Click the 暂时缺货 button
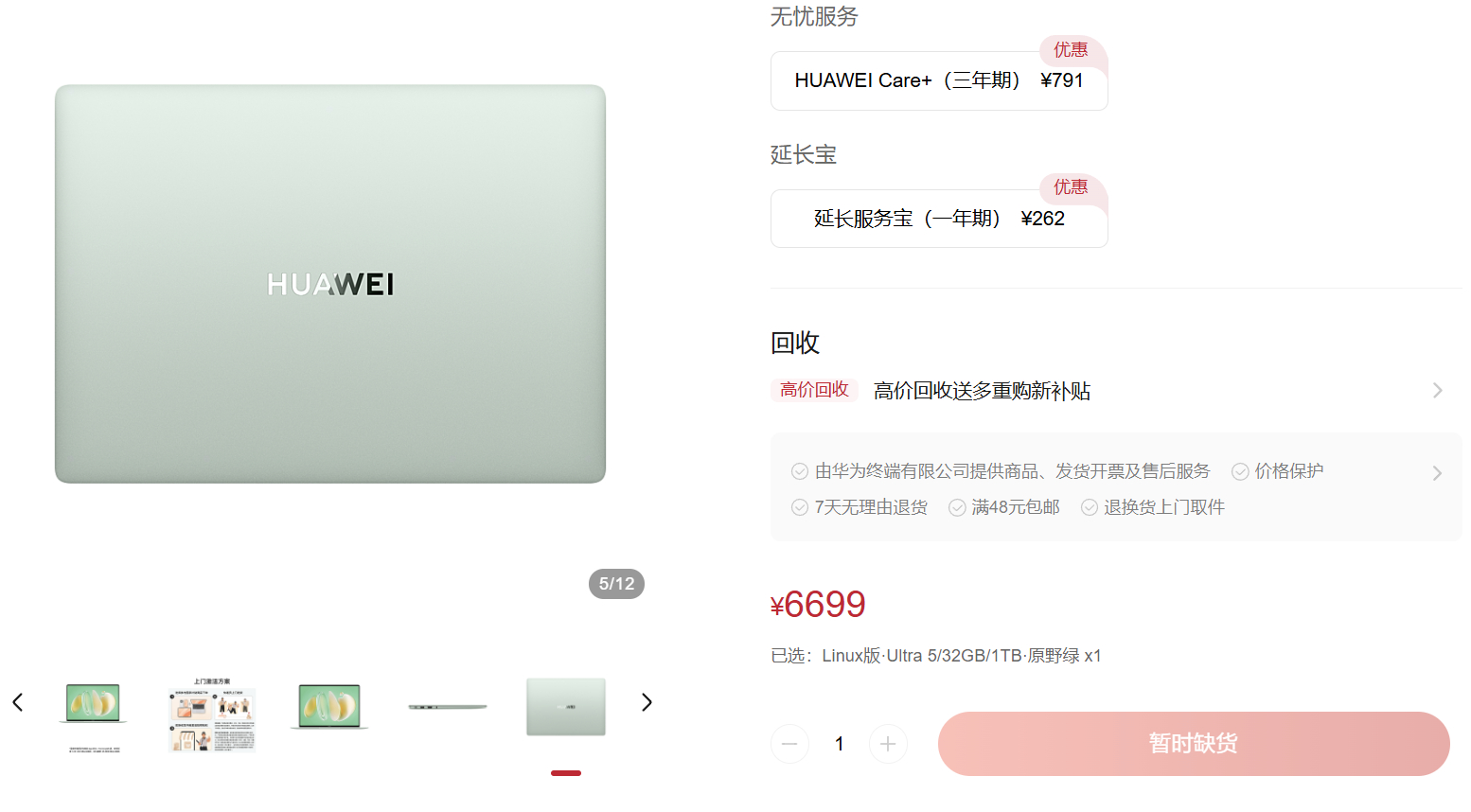Screen dimensions: 1471x812 pyautogui.click(x=1194, y=744)
